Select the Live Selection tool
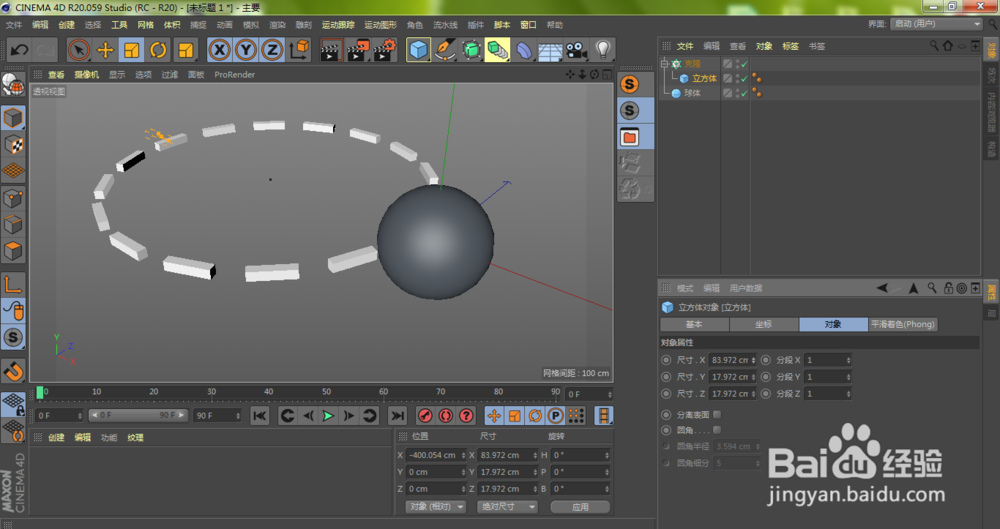 click(79, 50)
